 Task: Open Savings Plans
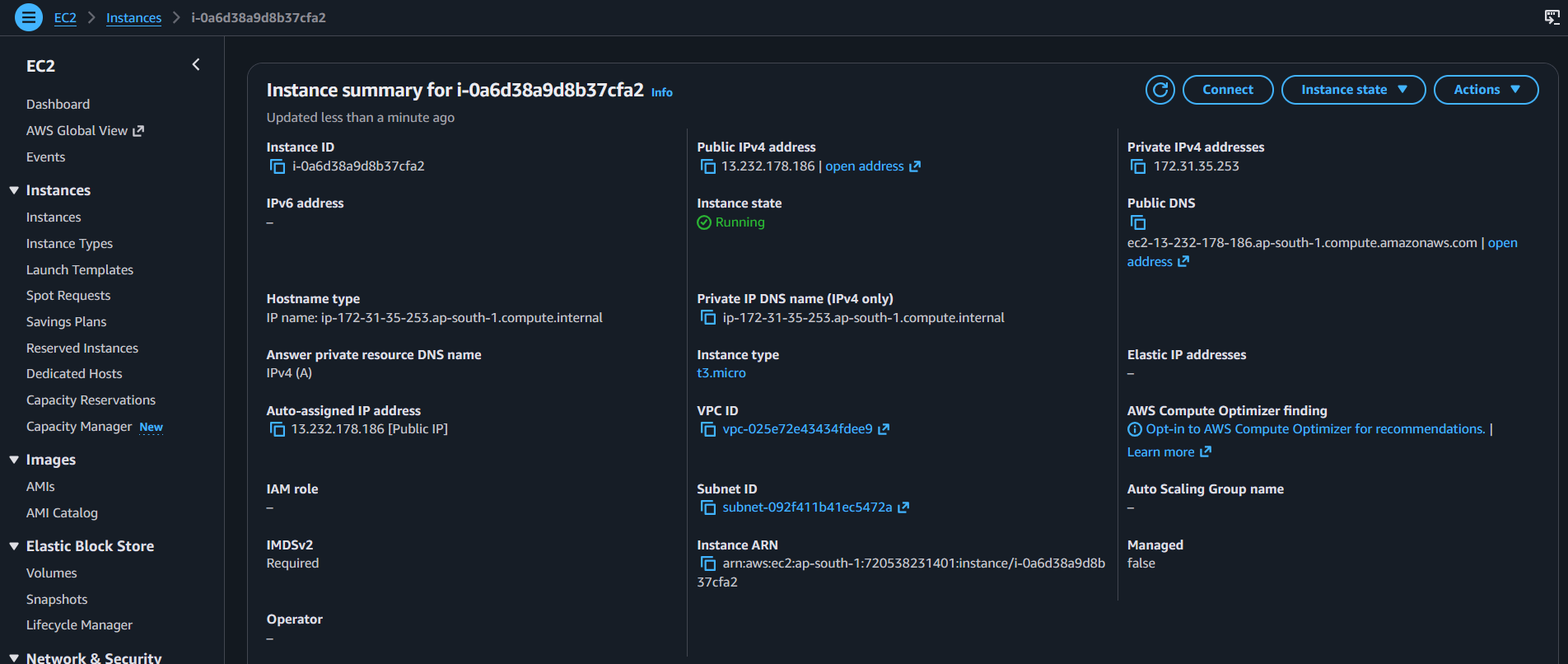pyautogui.click(x=66, y=322)
